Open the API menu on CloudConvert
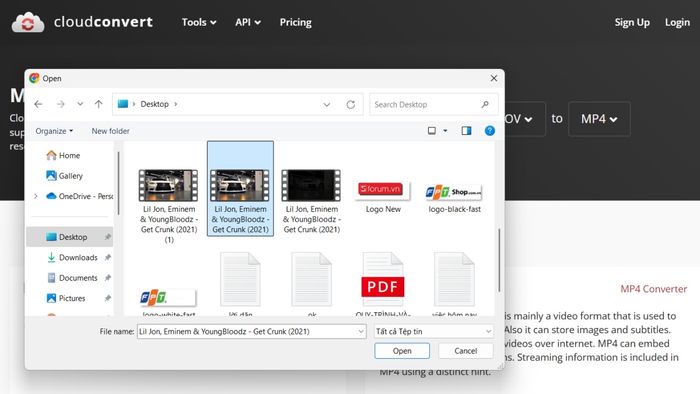The width and height of the screenshot is (700, 394). pyautogui.click(x=248, y=22)
